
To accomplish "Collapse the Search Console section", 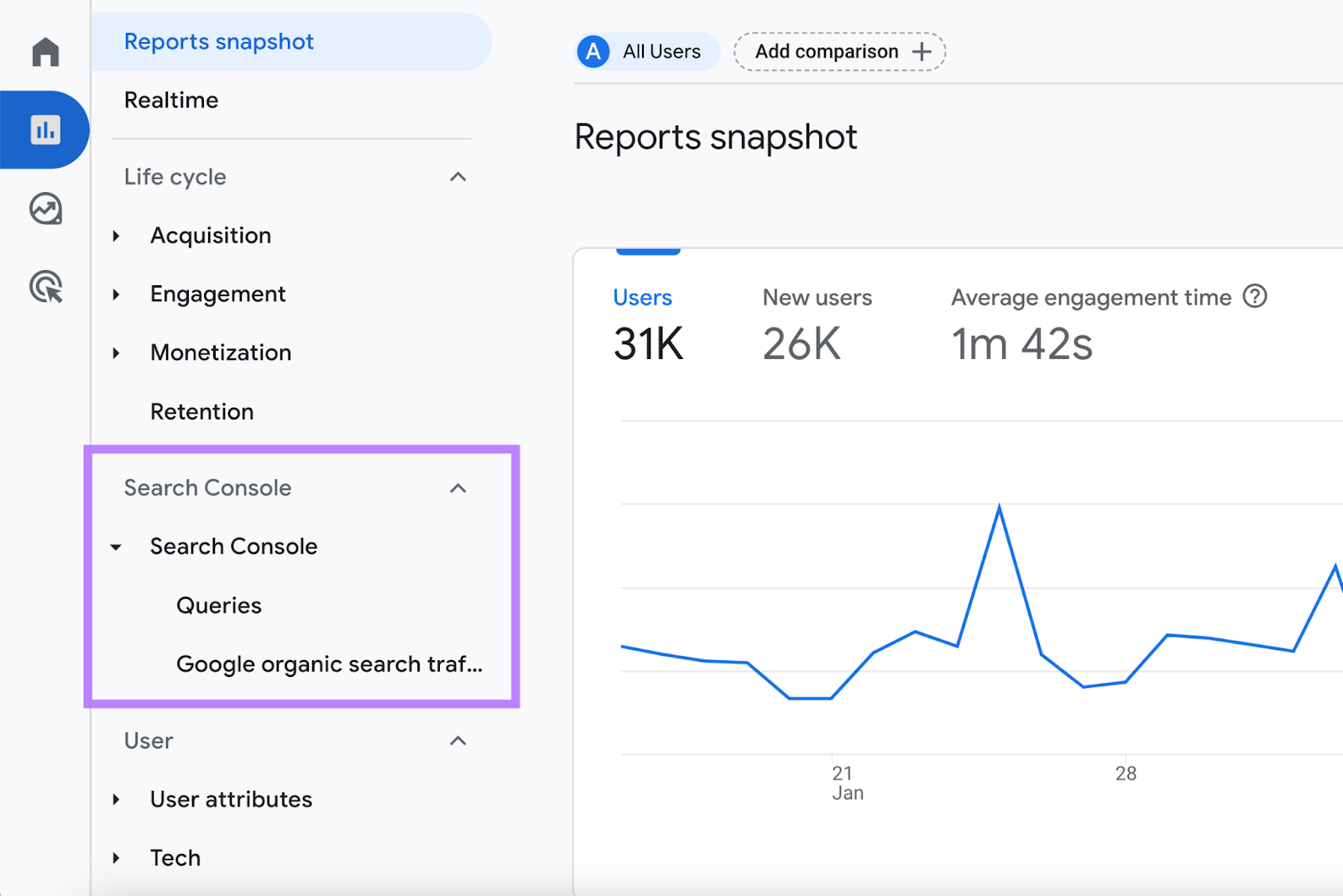I will (458, 487).
